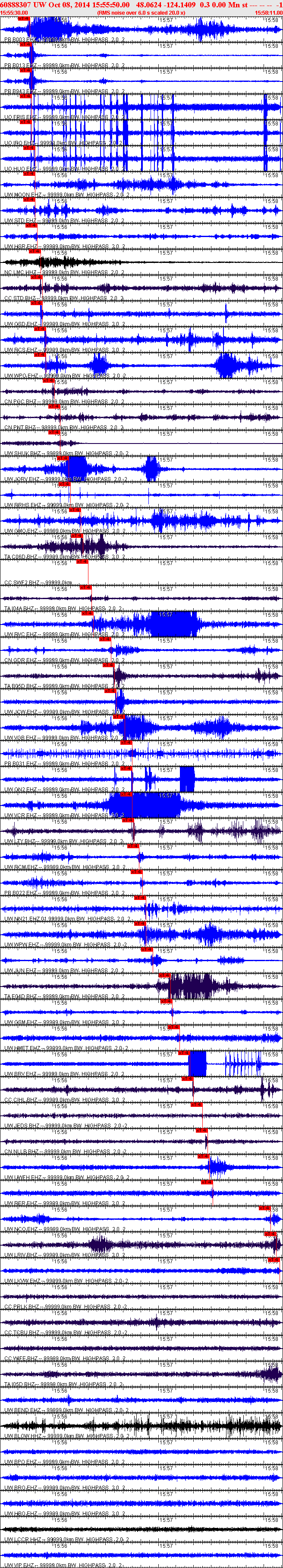This screenshot has height=1568, width=283.
Task: Click the event coordinates 48.0624 -124.1409
Action: [166, 4]
